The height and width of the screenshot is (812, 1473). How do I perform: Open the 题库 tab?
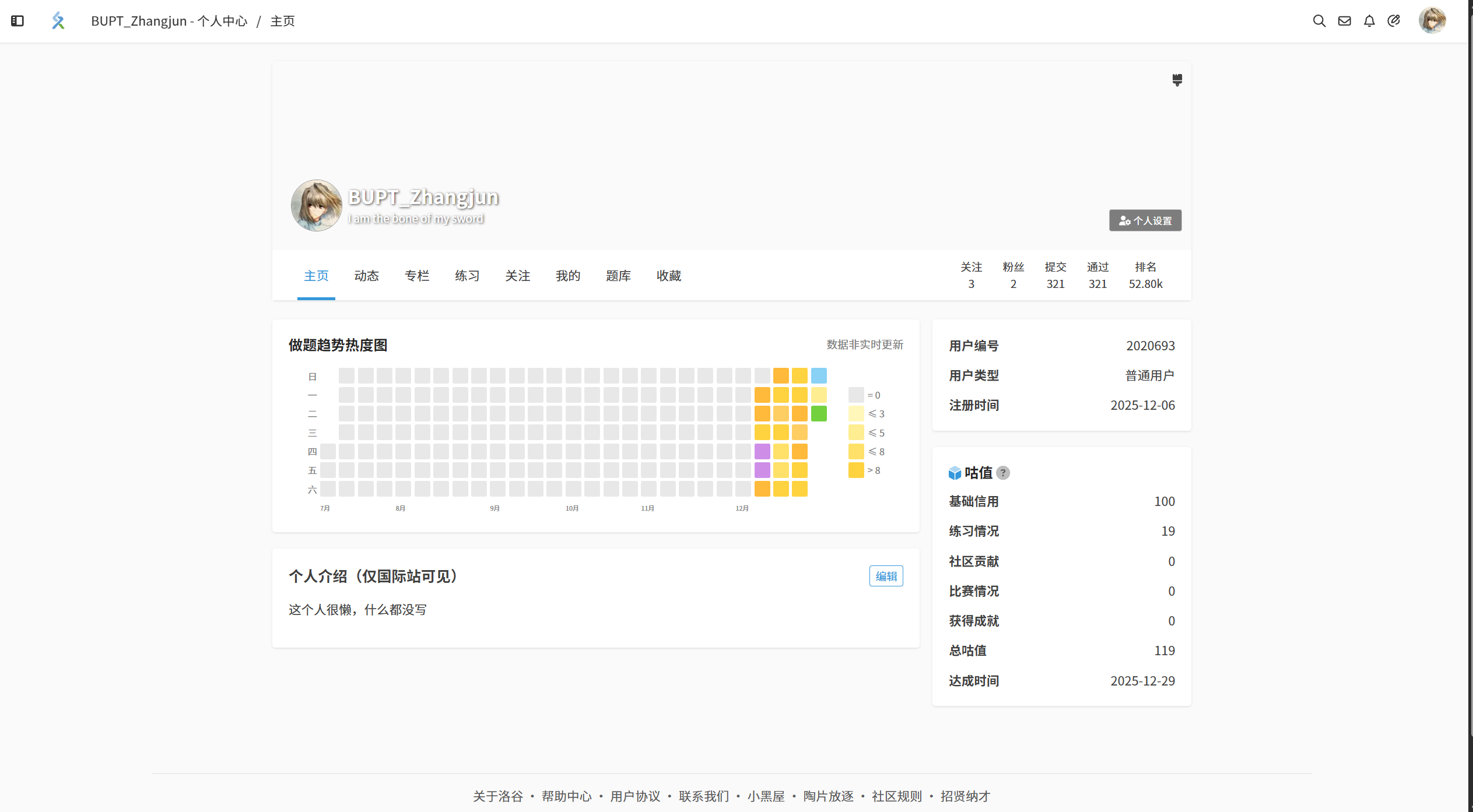click(x=618, y=276)
